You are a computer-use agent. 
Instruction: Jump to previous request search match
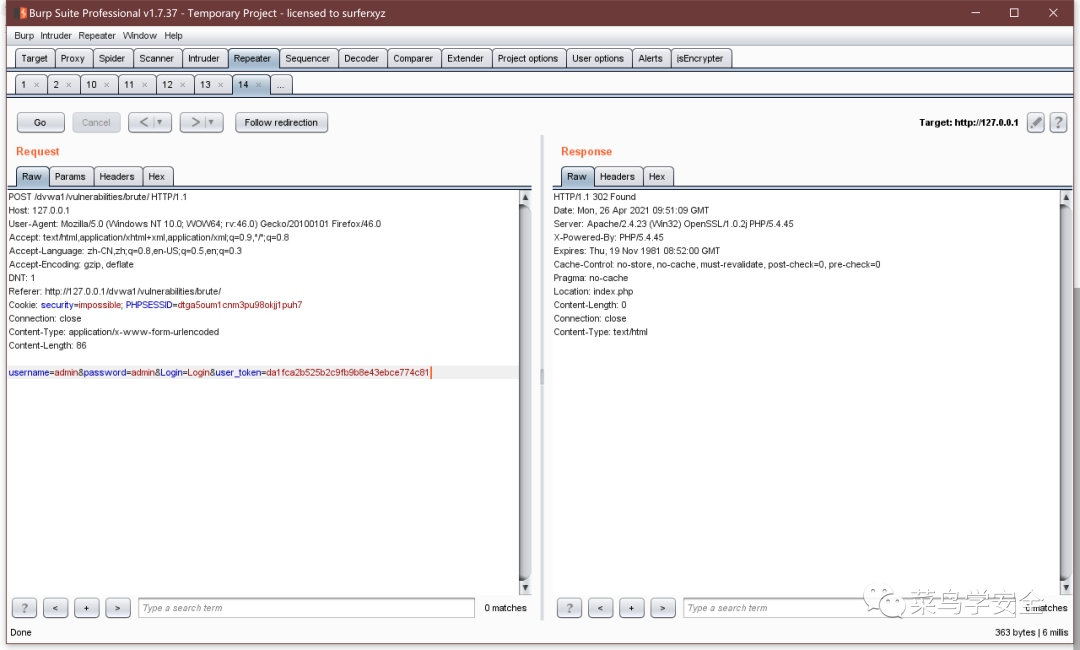pyautogui.click(x=55, y=608)
